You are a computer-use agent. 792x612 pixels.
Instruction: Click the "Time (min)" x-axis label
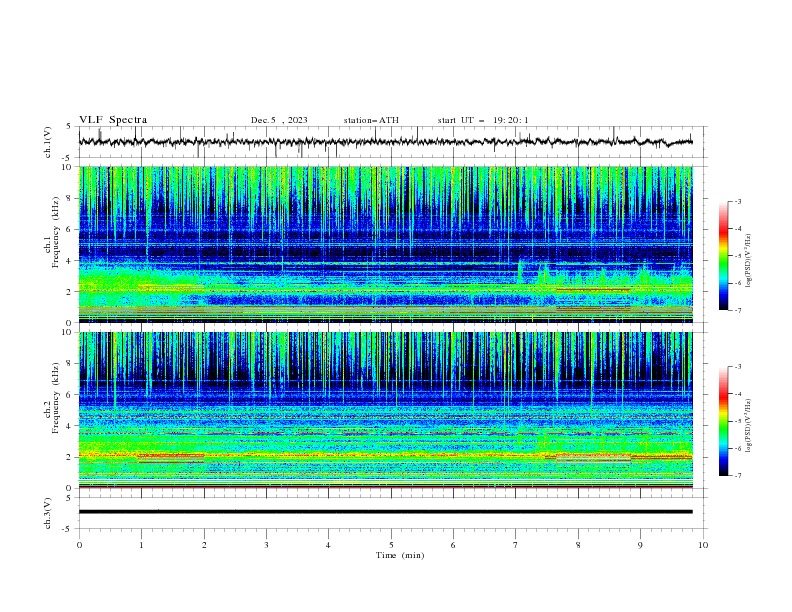pos(400,555)
